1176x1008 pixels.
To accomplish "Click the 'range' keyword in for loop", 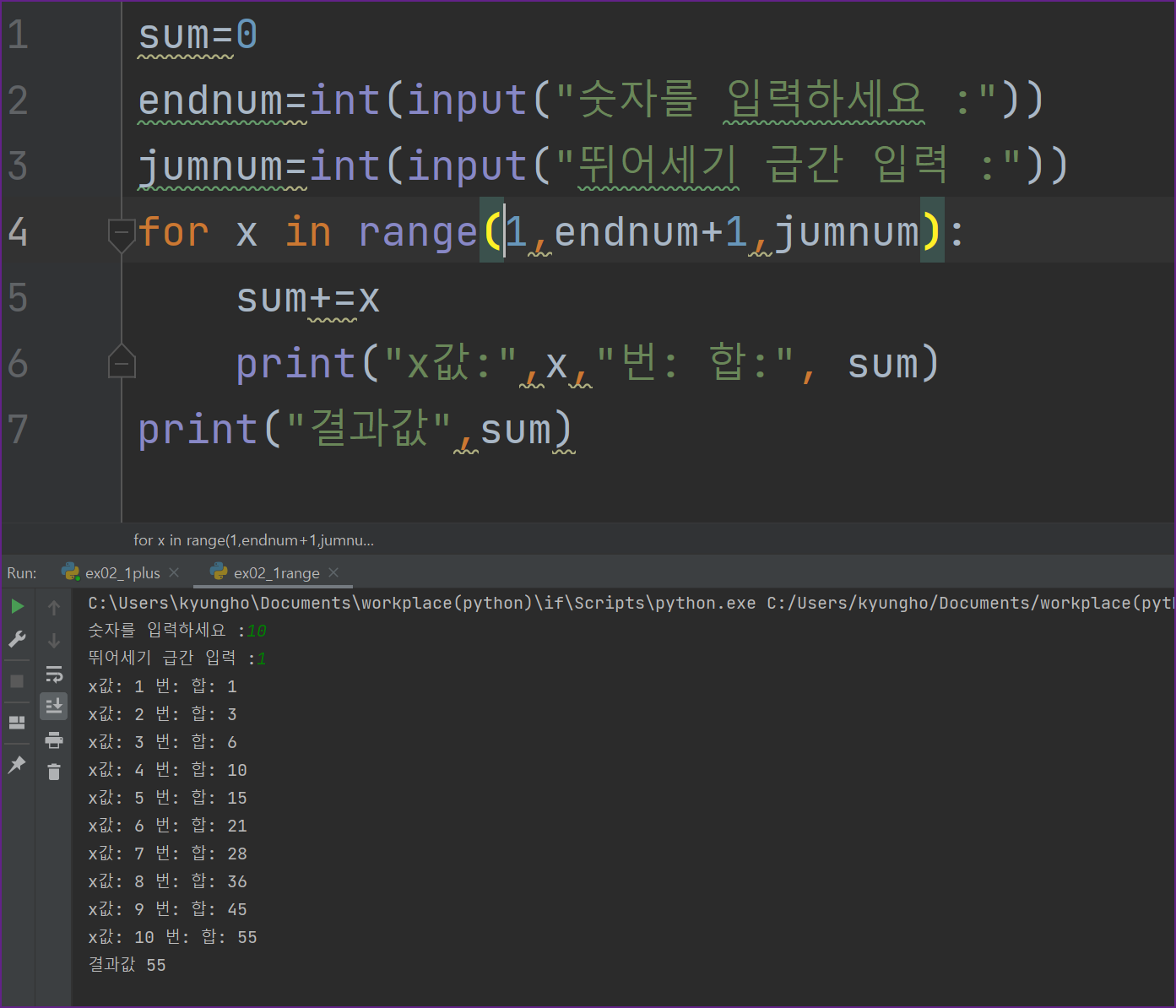I will 418,232.
